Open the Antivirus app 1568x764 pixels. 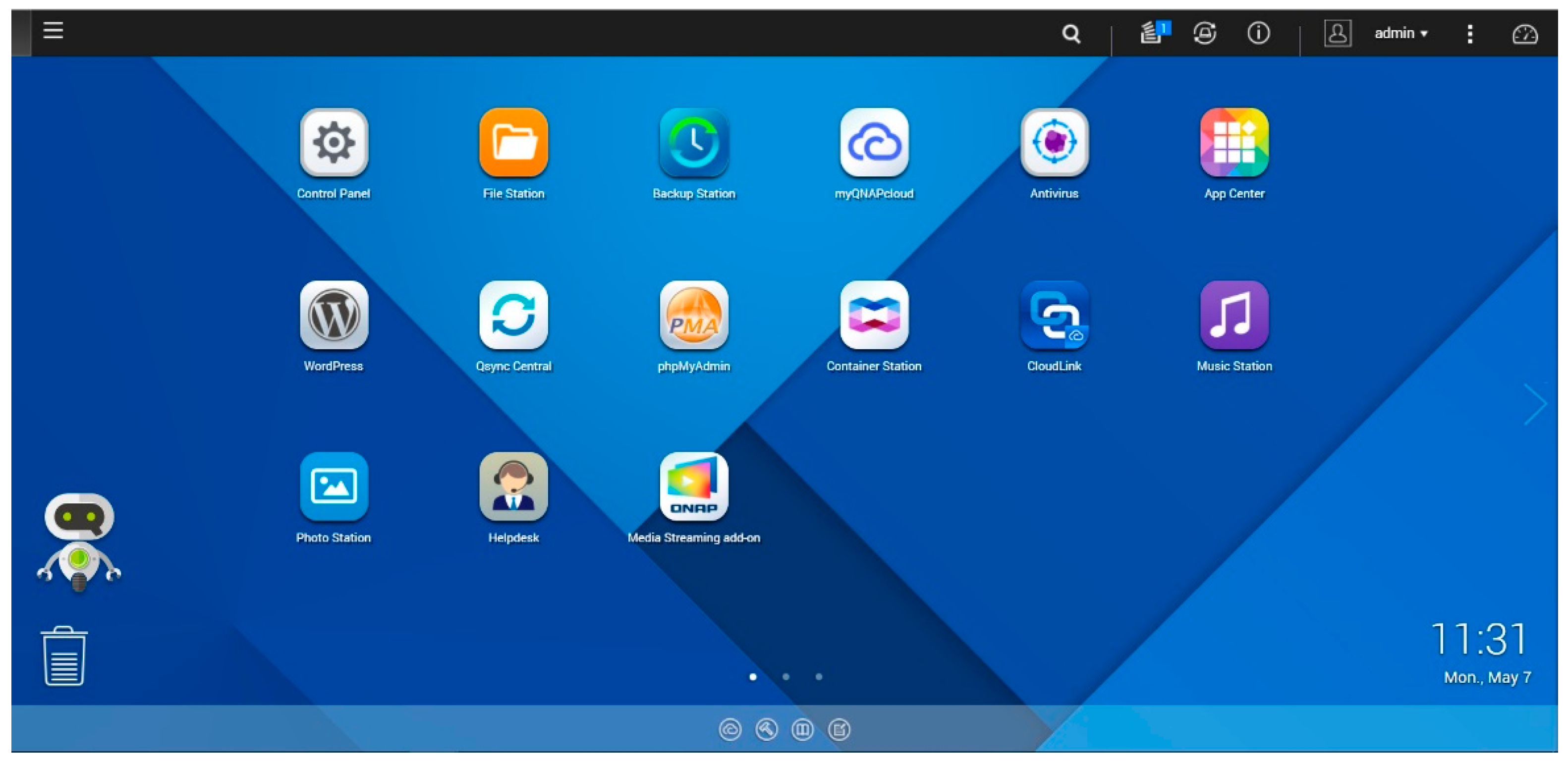(x=1054, y=143)
